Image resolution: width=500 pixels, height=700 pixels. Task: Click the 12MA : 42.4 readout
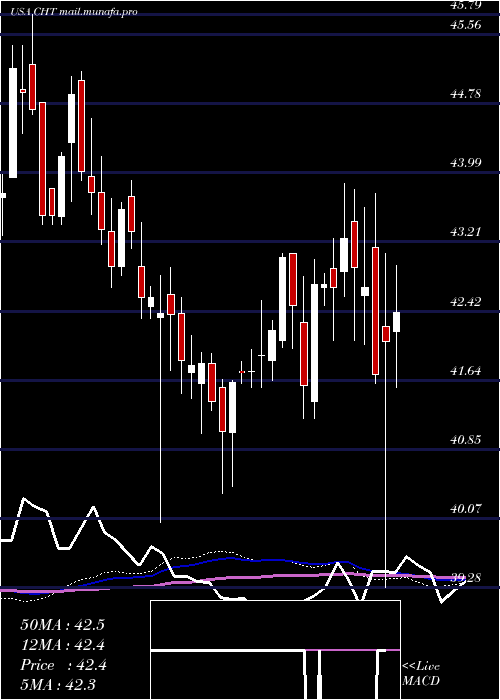pos(62,645)
